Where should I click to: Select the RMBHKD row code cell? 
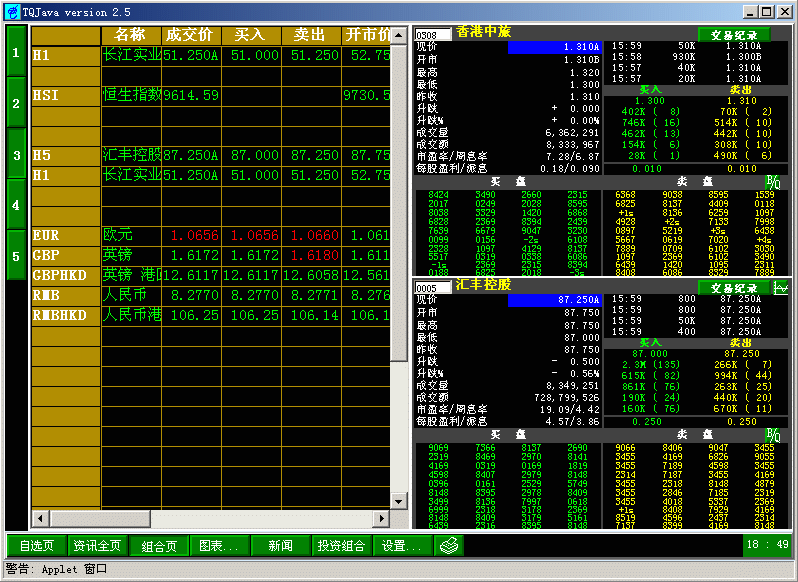(66, 315)
